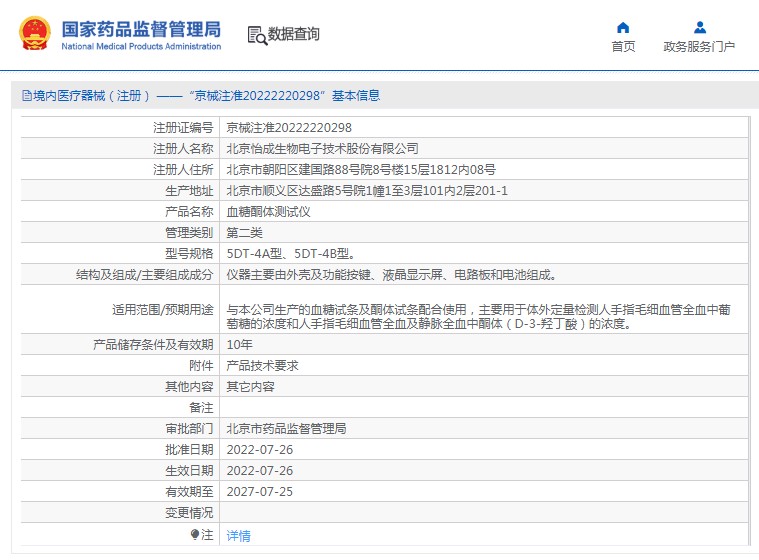Viewport: 759px width, 560px height.
Task: Click the 产品名称 label
Action: tap(189, 212)
